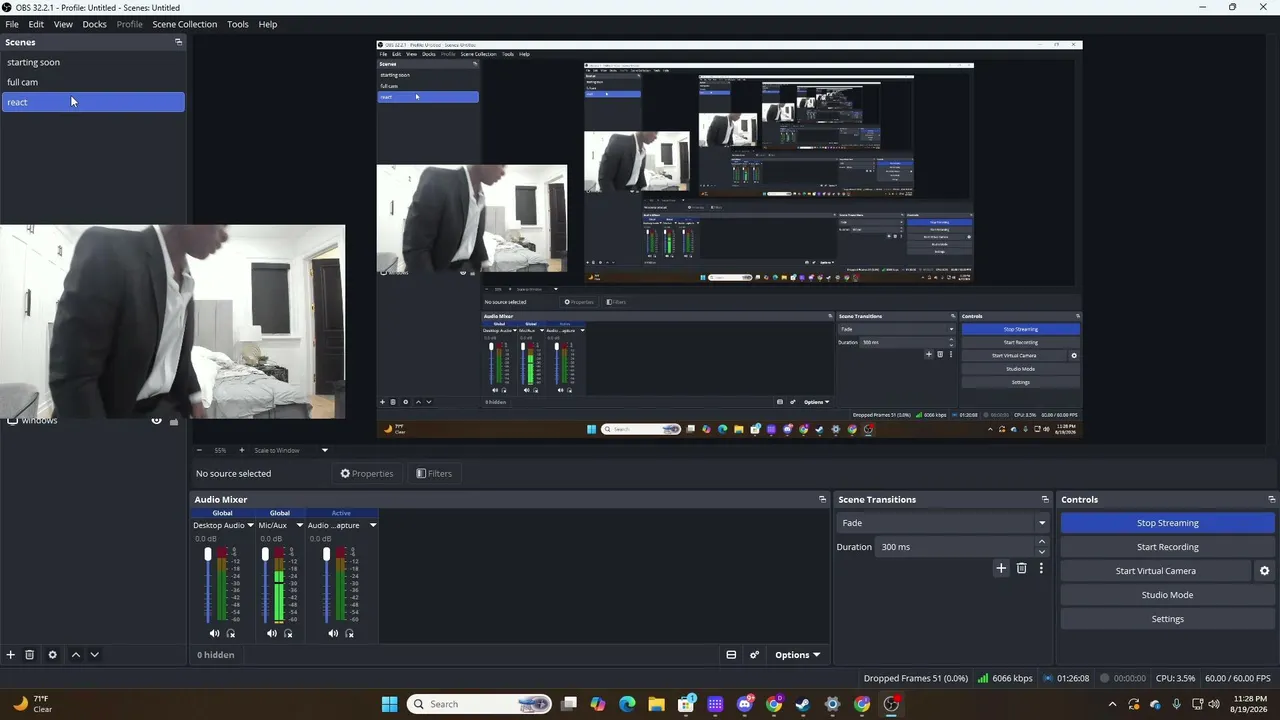Lock the Windows source with the lock icon

(174, 421)
